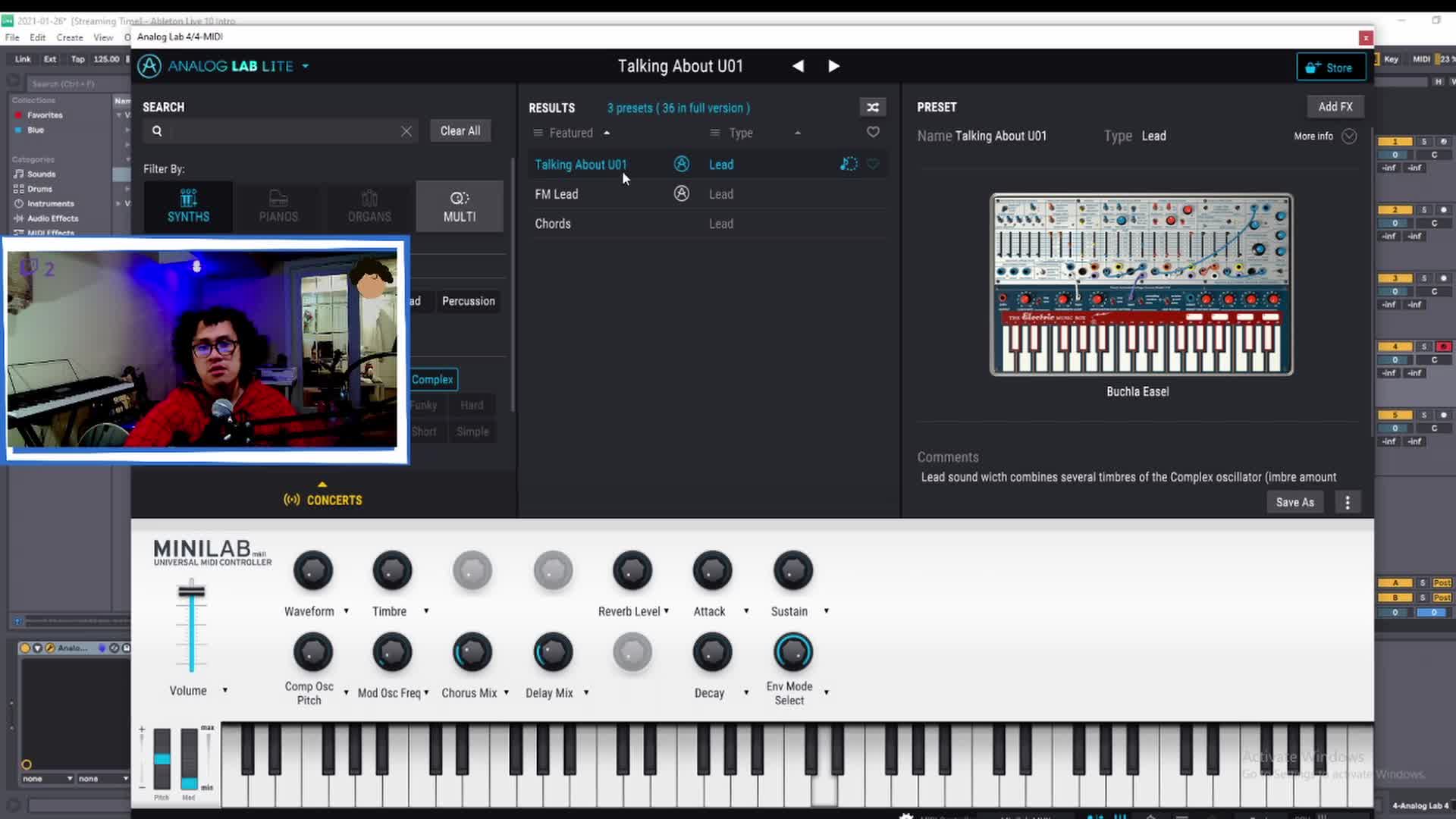
Task: Show similar presets for Talking About U01
Action: pos(849,164)
